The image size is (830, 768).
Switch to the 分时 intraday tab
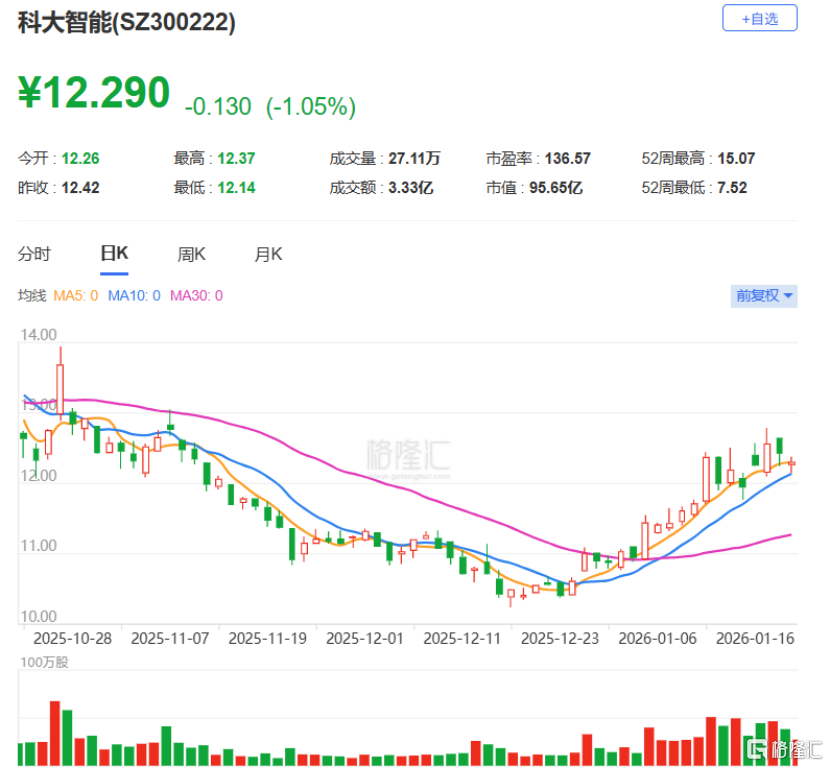pos(36,254)
